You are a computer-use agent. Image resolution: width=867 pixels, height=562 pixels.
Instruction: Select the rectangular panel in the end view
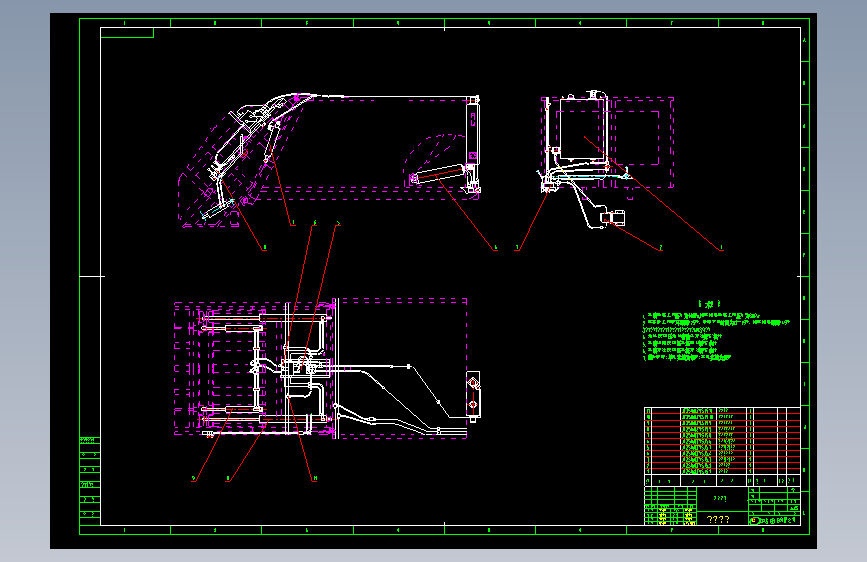[x=581, y=129]
